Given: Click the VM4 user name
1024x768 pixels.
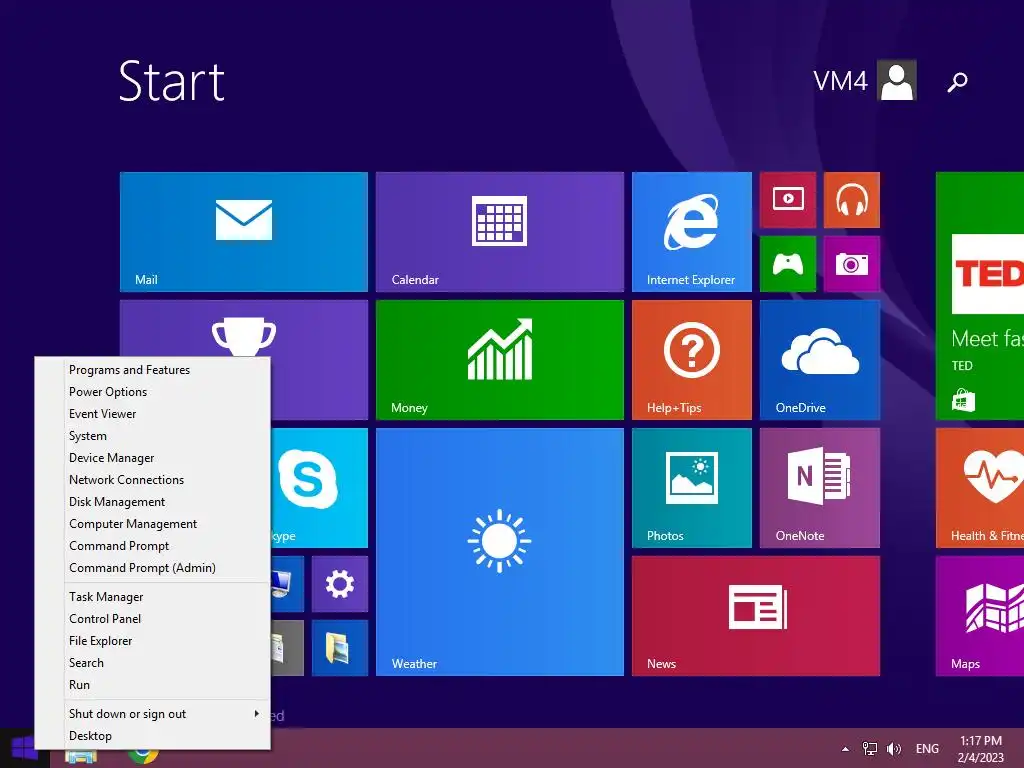Looking at the screenshot, I should coord(840,81).
